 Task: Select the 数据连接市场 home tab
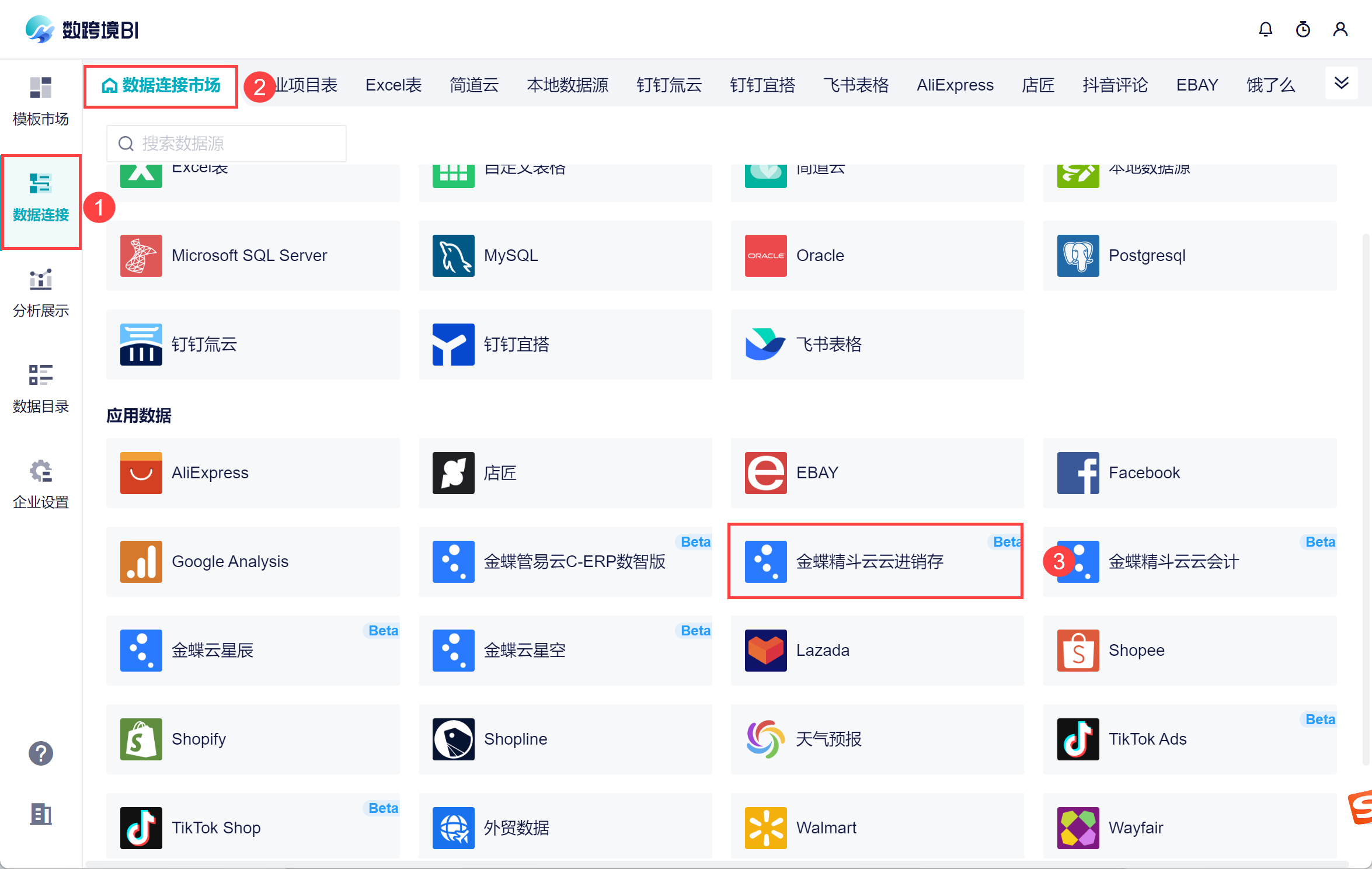161,86
